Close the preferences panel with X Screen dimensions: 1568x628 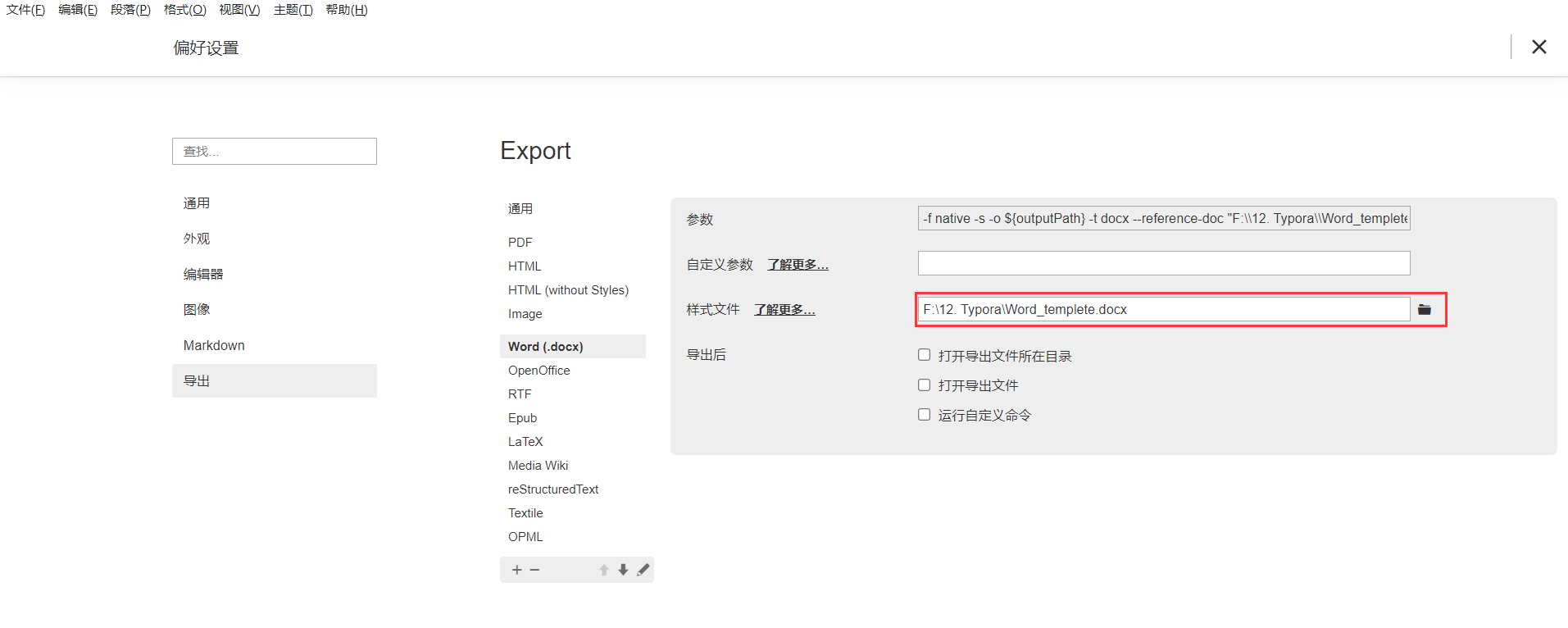1539,47
